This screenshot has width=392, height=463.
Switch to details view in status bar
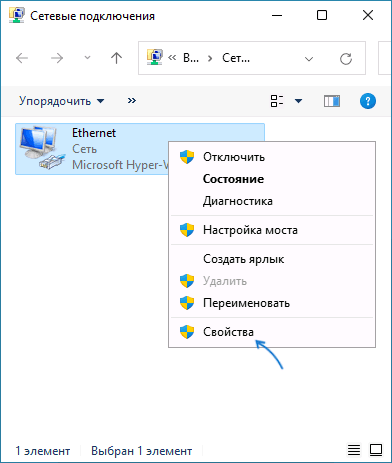(x=354, y=450)
